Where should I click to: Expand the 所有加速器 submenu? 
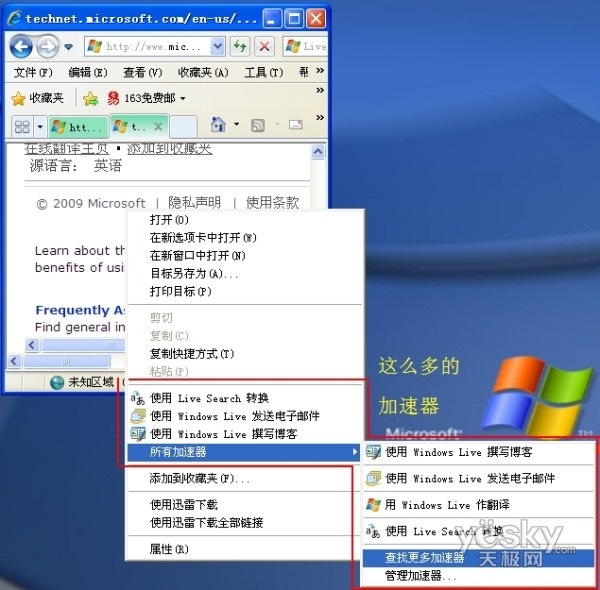click(244, 452)
